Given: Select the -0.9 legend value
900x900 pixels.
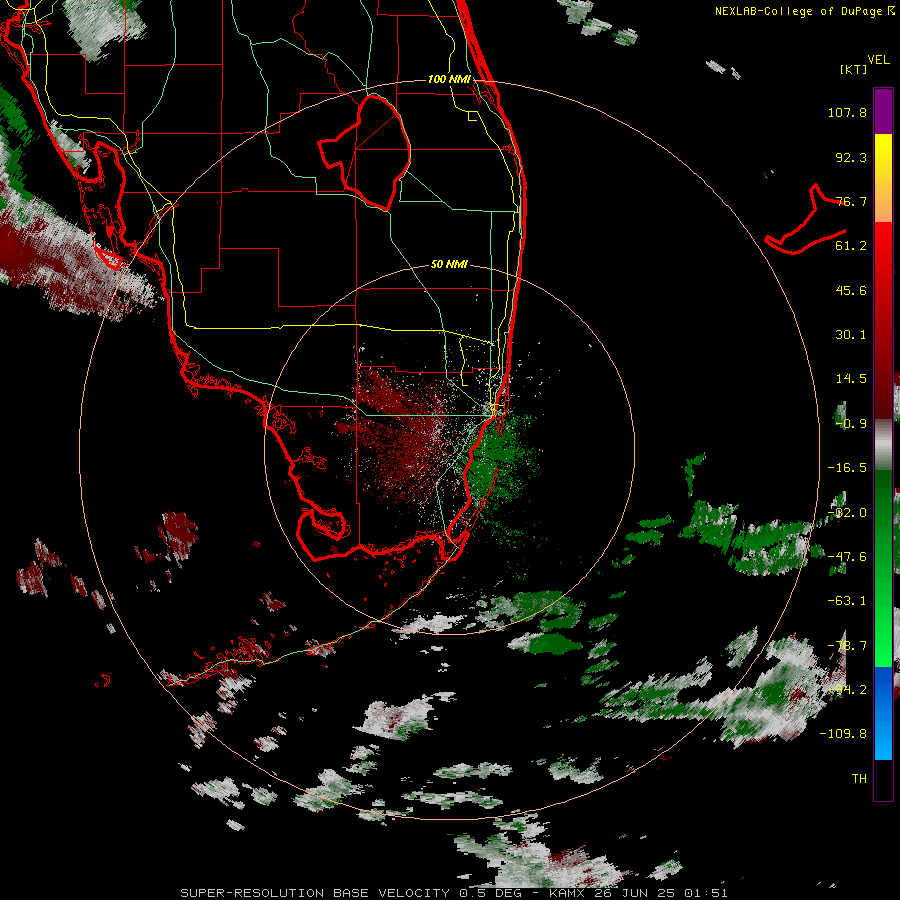Looking at the screenshot, I should click(851, 424).
